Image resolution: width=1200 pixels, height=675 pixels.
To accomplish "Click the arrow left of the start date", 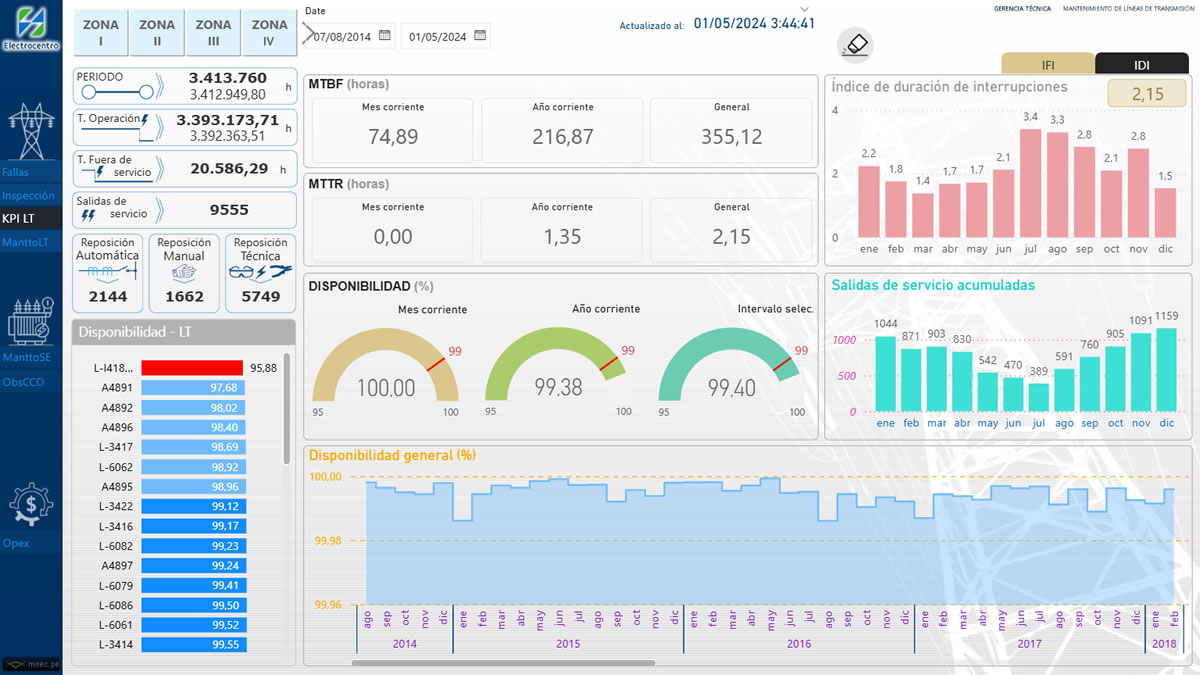I will click(x=308, y=34).
